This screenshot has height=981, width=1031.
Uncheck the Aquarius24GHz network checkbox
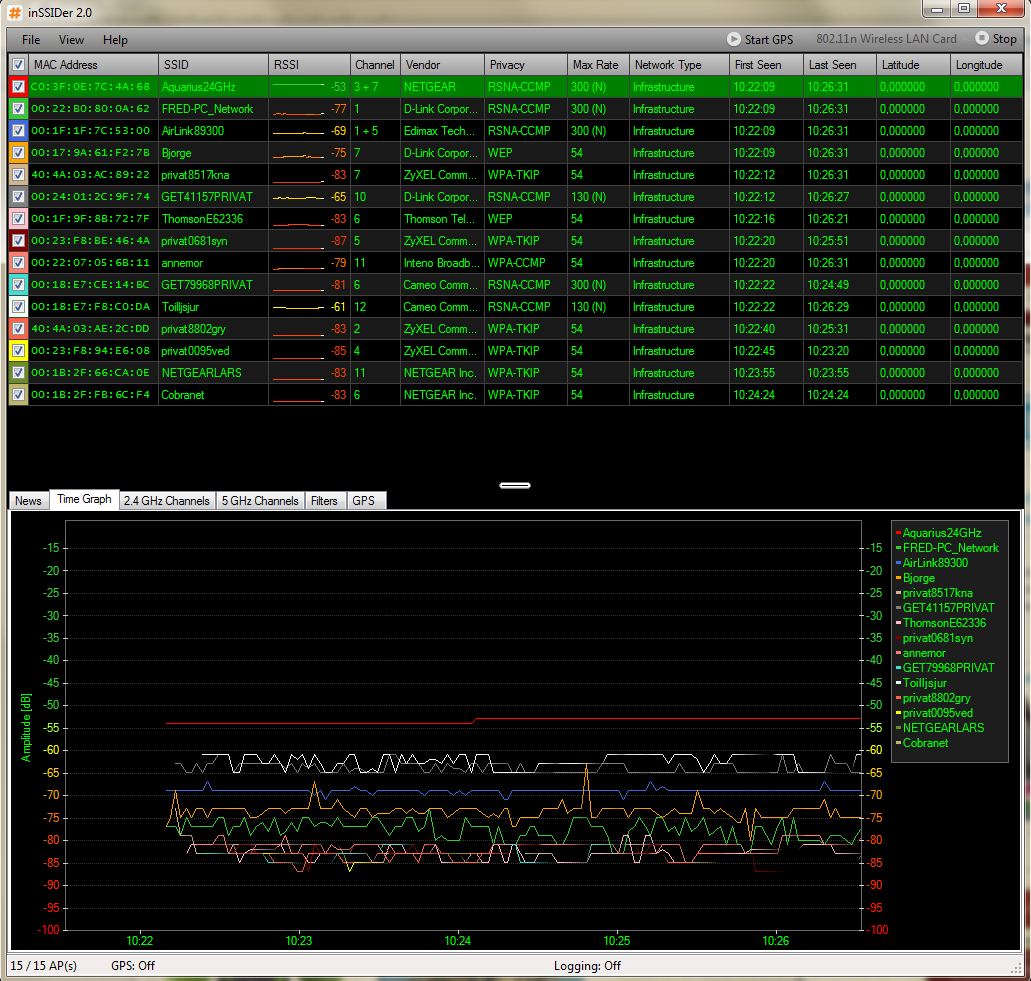(x=18, y=87)
